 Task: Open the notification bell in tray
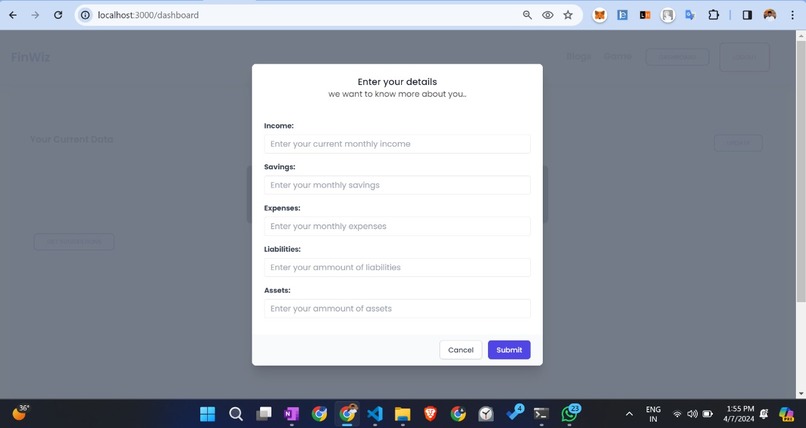pyautogui.click(x=764, y=414)
